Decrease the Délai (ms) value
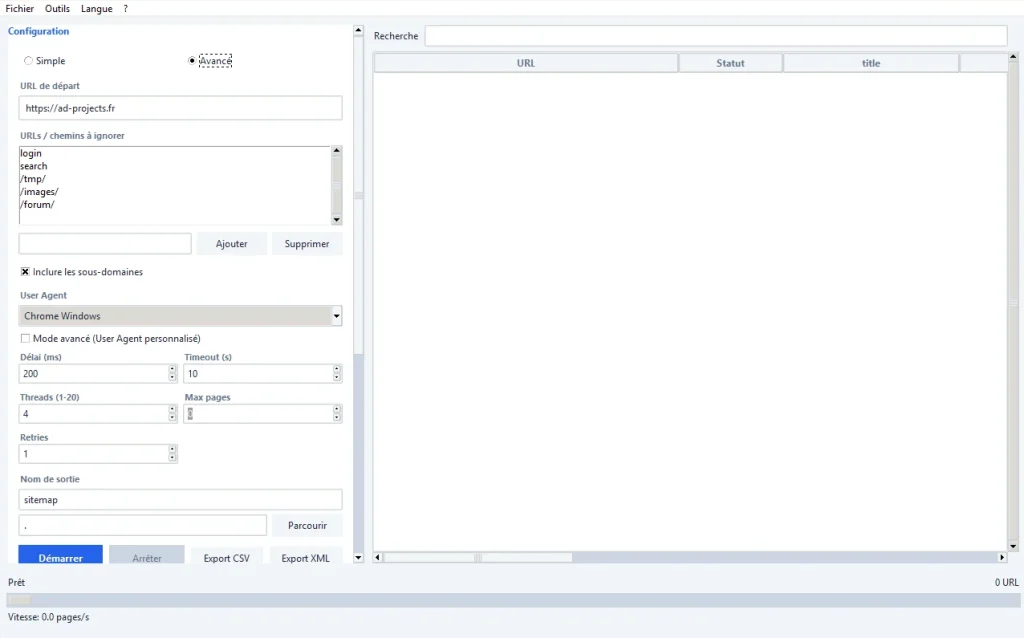 [x=172, y=377]
